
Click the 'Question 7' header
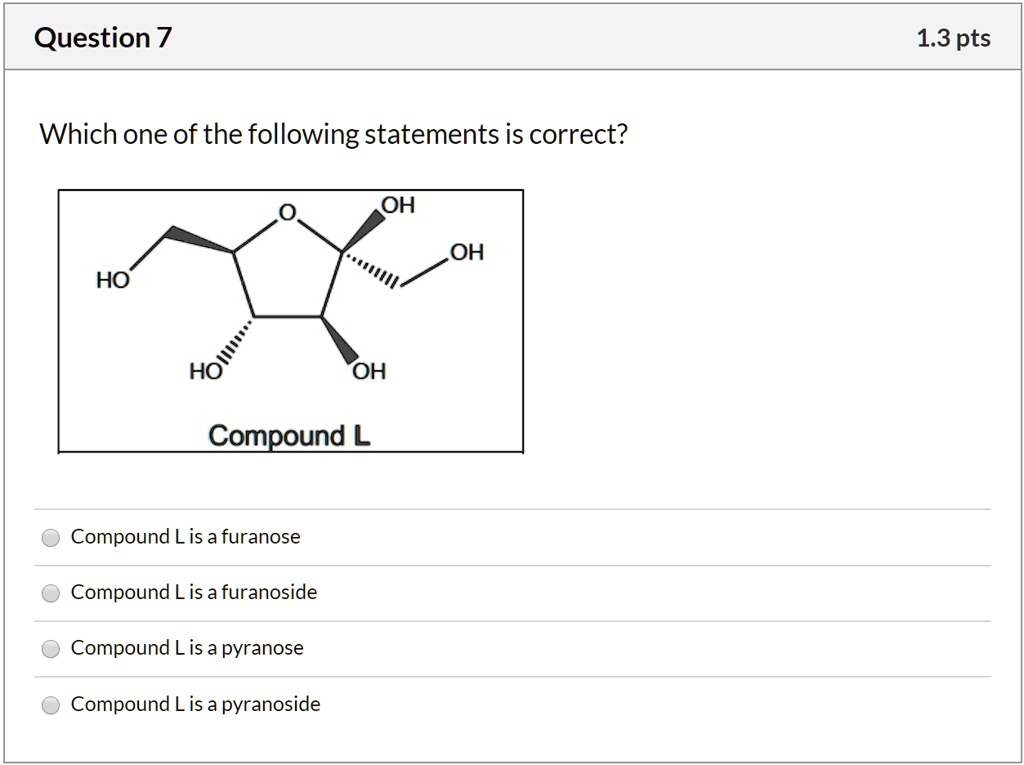pos(101,37)
